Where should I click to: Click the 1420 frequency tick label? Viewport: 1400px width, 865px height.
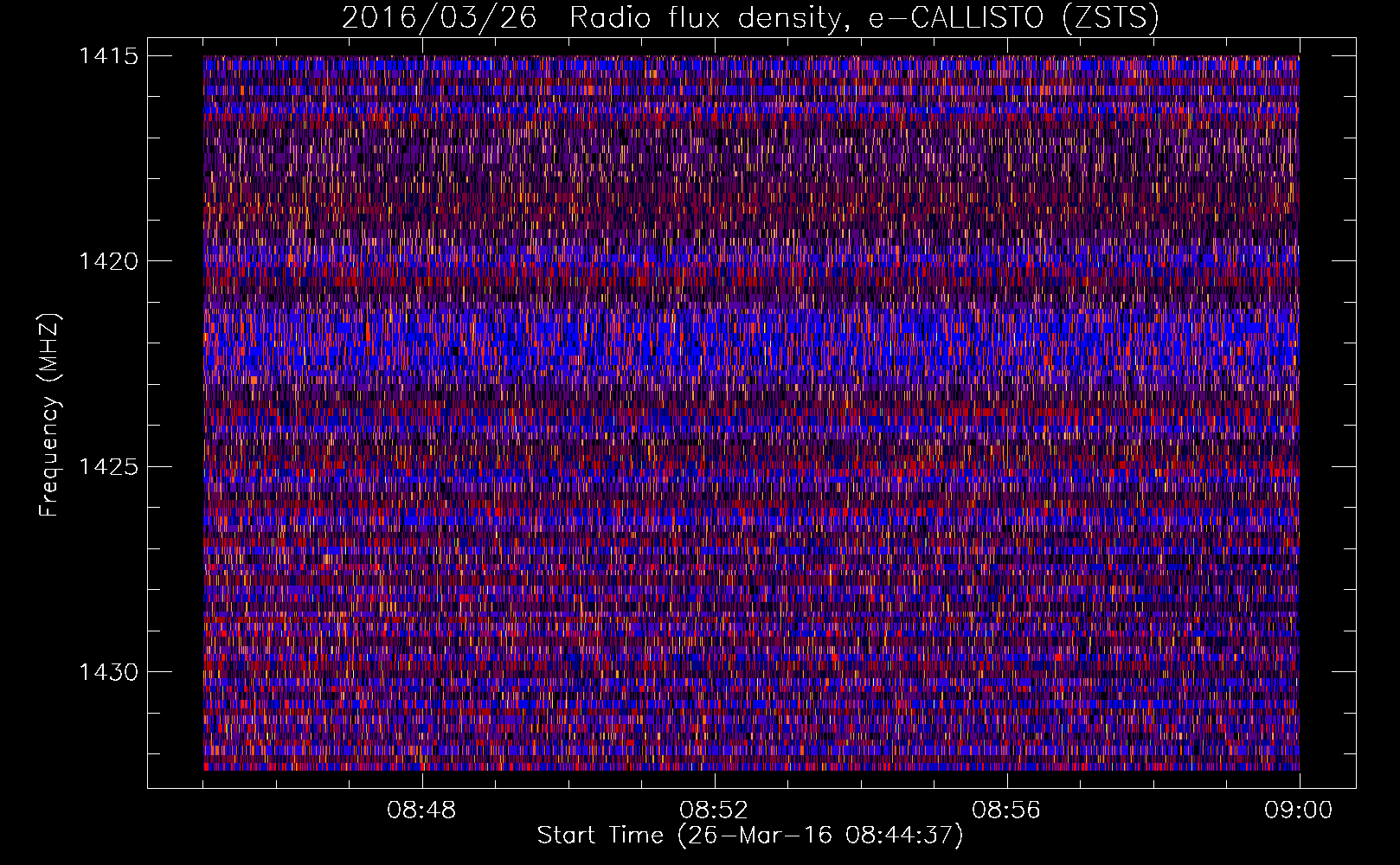tap(108, 261)
